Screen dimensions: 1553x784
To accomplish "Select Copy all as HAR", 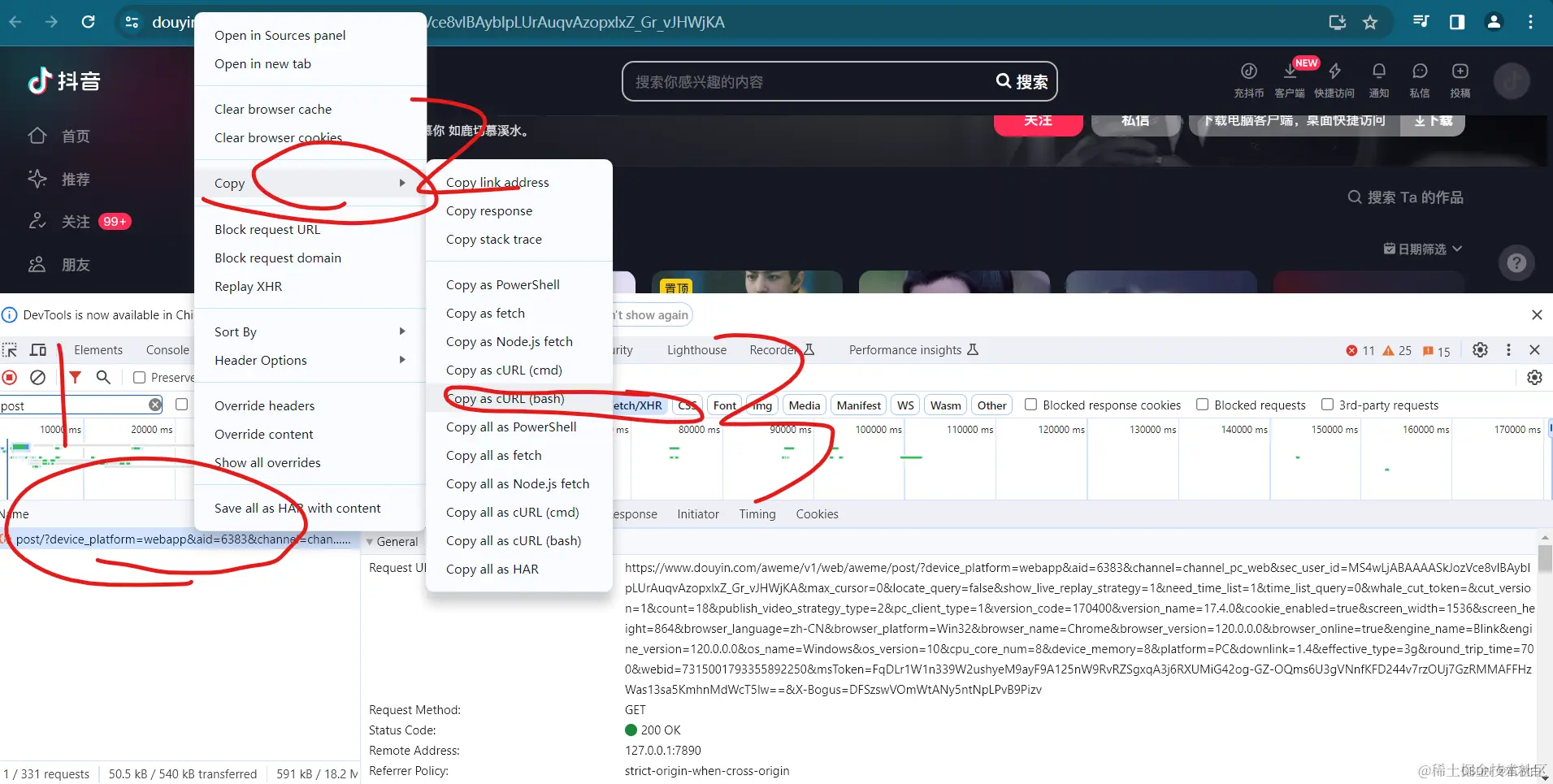I will click(518, 569).
